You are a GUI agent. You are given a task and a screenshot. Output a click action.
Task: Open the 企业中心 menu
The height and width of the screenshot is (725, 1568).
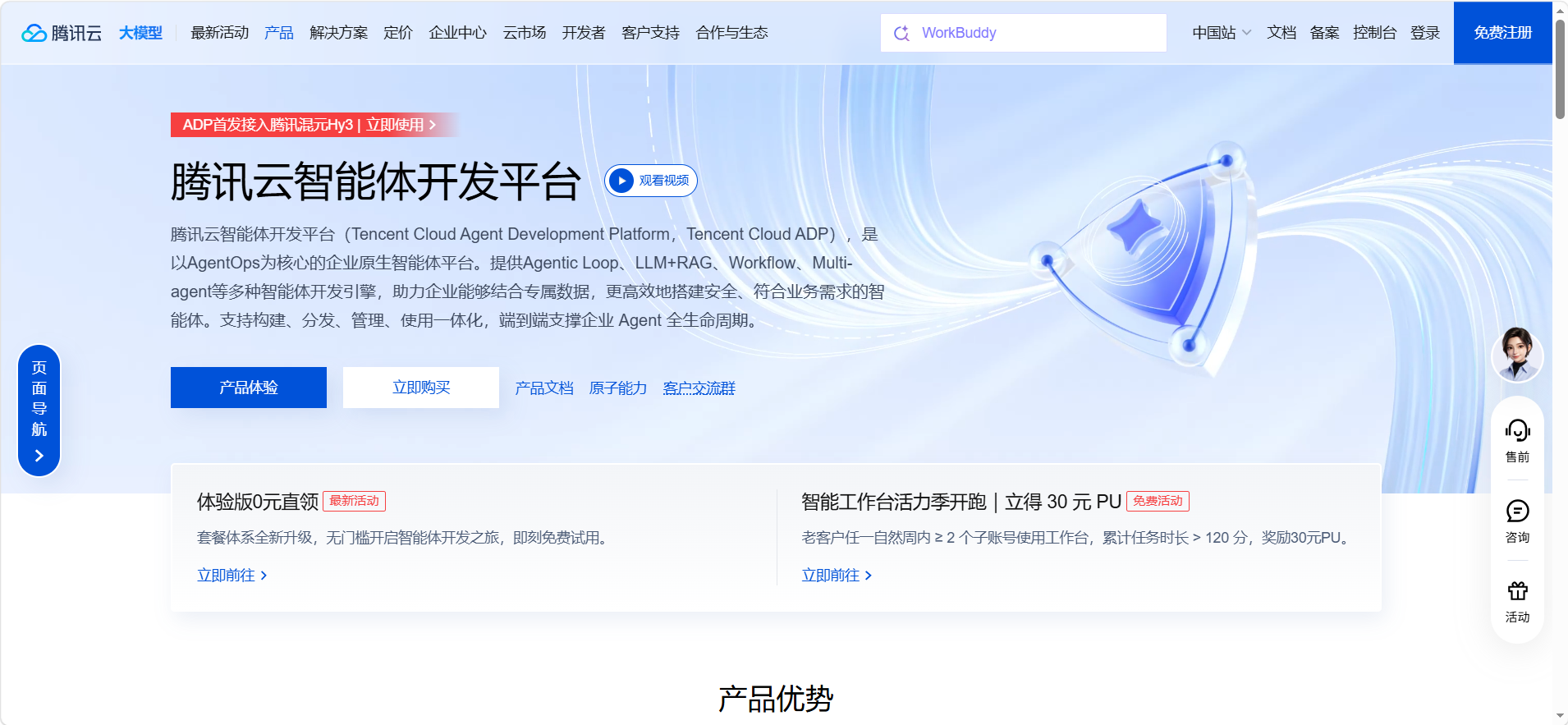pyautogui.click(x=457, y=33)
